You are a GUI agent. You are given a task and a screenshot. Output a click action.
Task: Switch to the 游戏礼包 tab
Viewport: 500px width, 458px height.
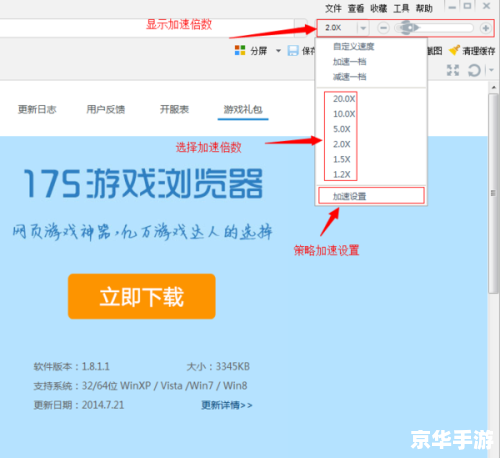243,109
